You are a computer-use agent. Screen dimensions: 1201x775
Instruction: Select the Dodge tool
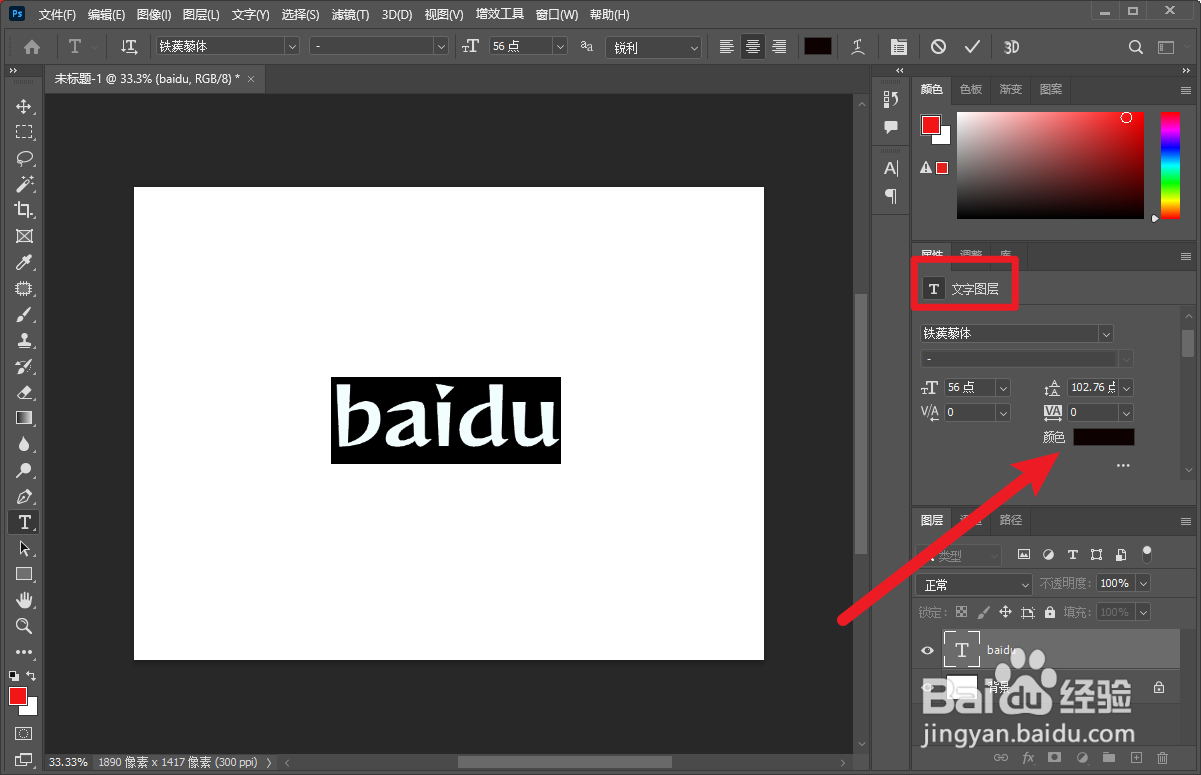tap(24, 470)
